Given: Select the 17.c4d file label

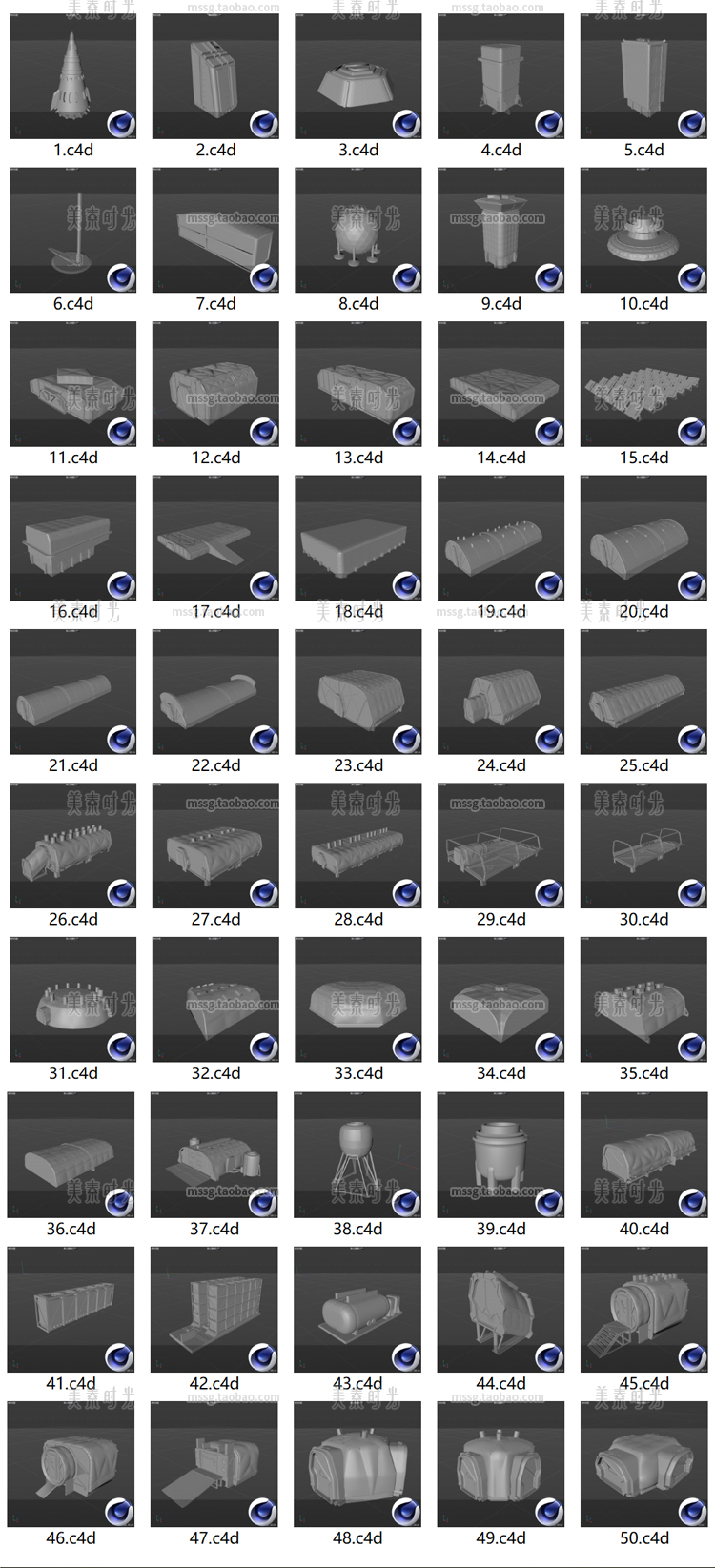Looking at the screenshot, I should click(x=215, y=612).
